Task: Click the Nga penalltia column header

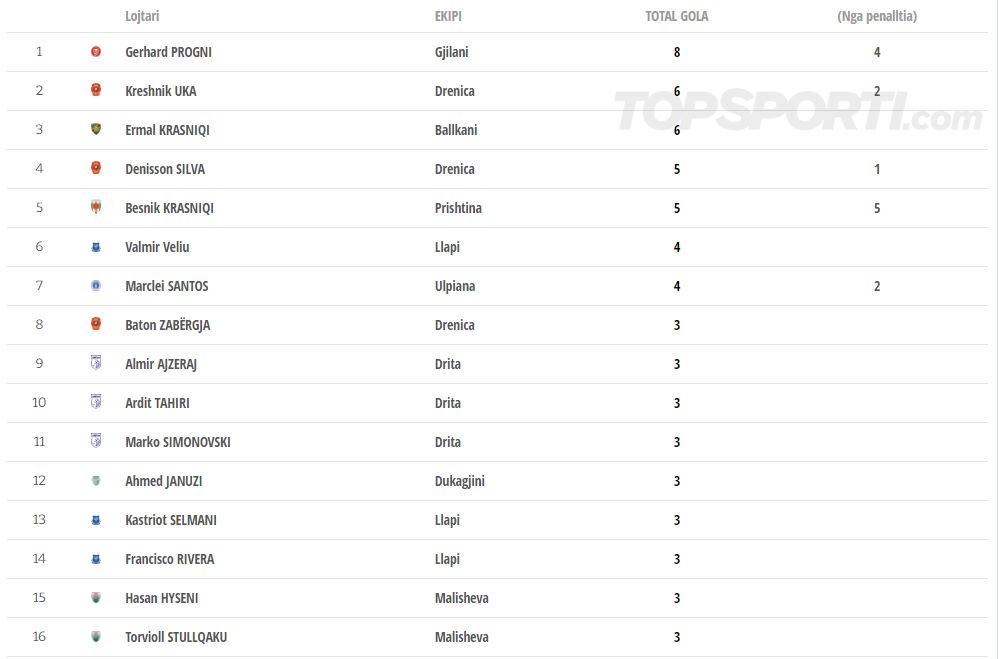Action: coord(877,16)
